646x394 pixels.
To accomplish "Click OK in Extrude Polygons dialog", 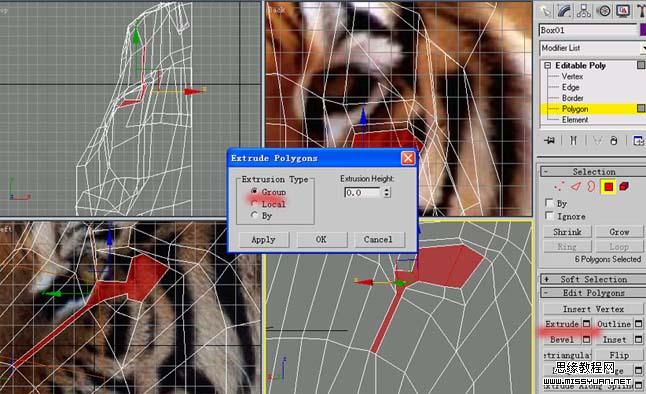I will pos(321,239).
